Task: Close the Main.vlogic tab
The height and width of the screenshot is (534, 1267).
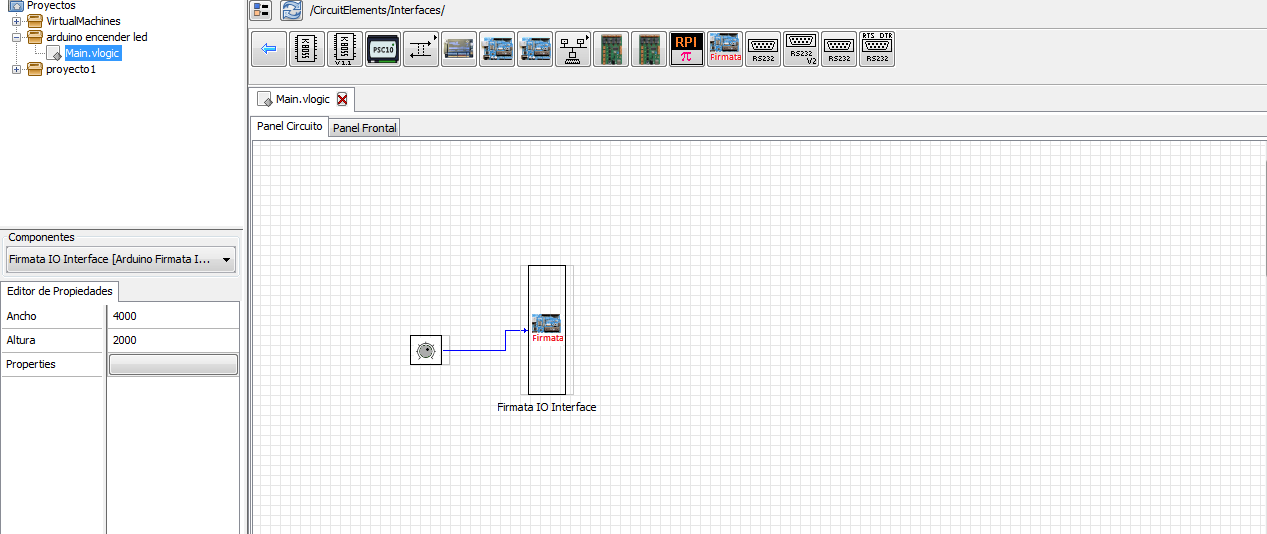Action: (342, 99)
